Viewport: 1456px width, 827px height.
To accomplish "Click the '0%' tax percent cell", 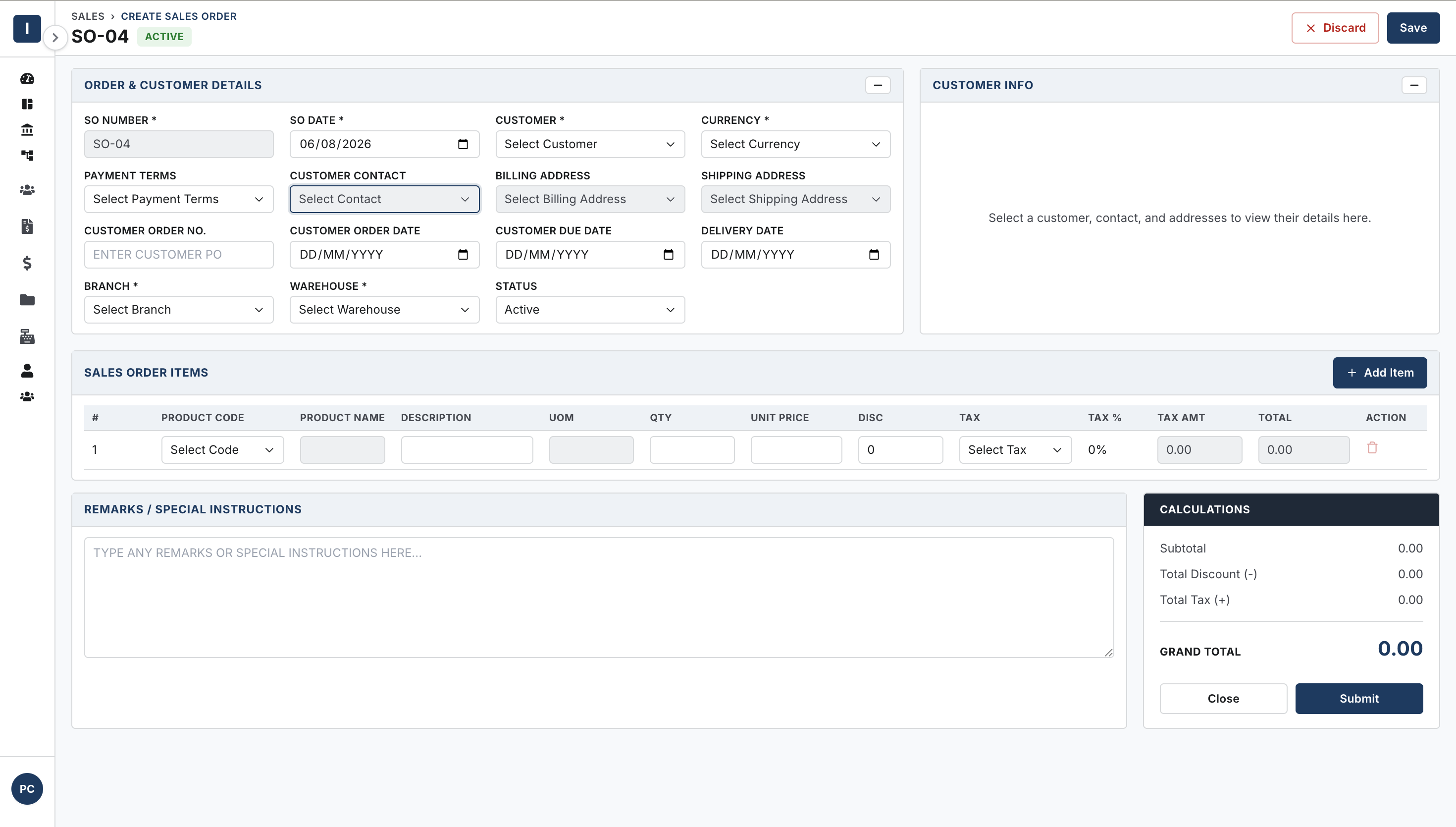I will click(1096, 450).
